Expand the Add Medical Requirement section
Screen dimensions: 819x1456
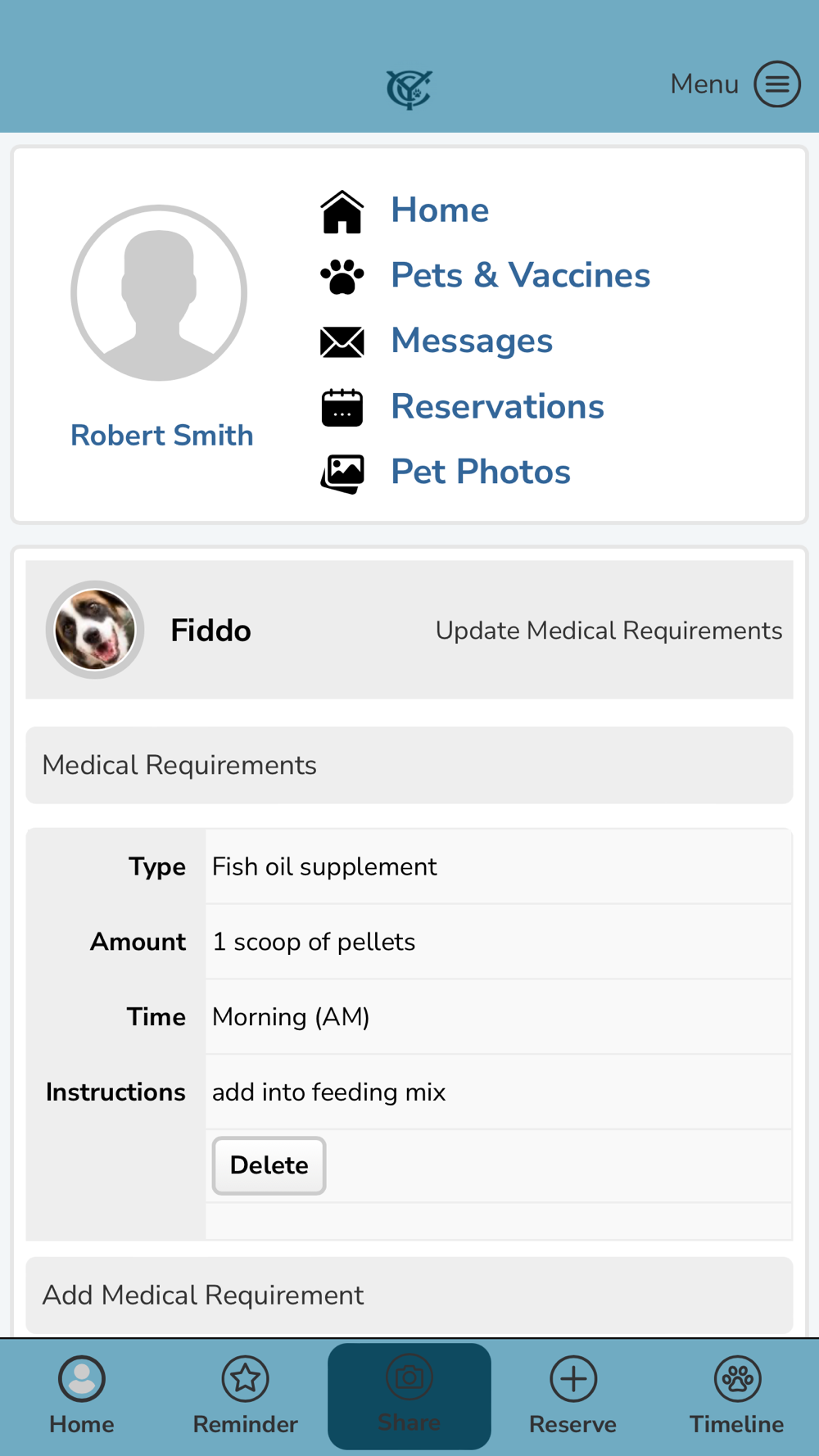coord(409,1295)
